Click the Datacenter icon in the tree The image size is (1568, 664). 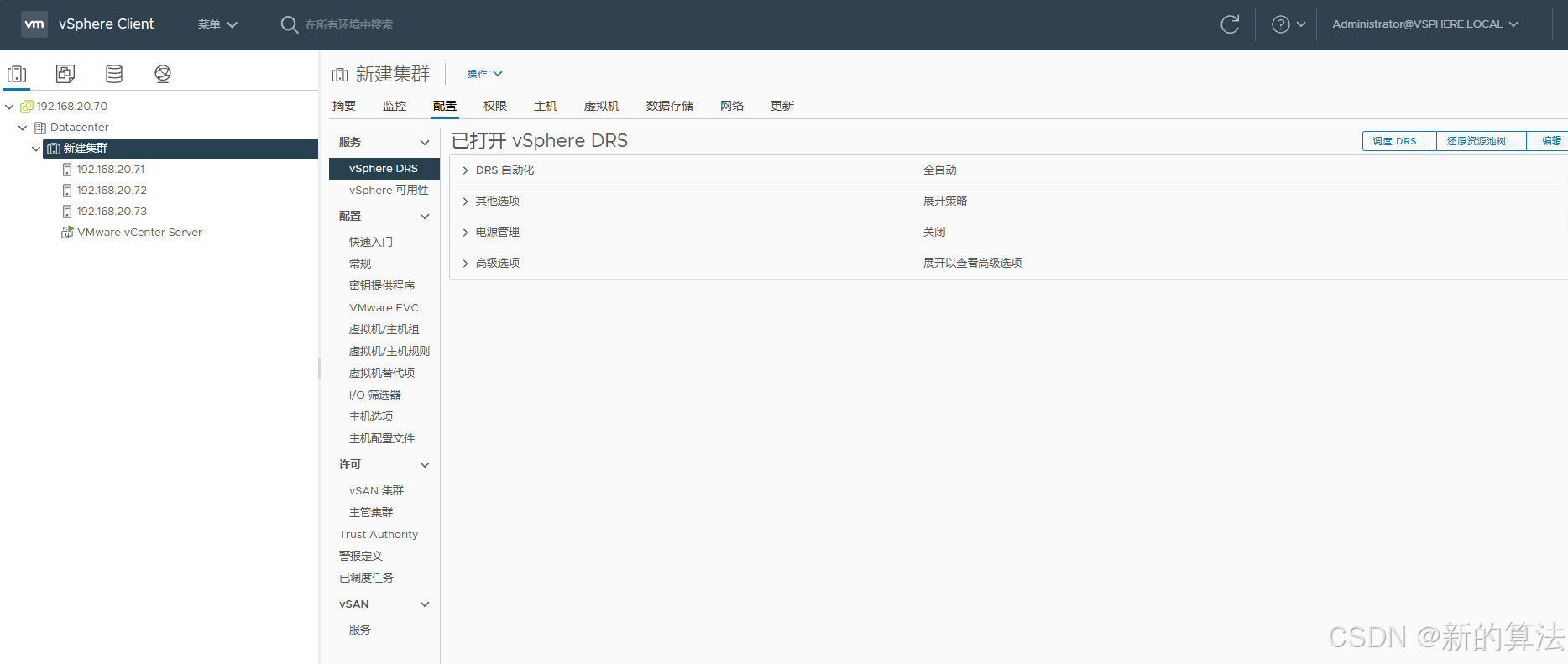point(40,128)
